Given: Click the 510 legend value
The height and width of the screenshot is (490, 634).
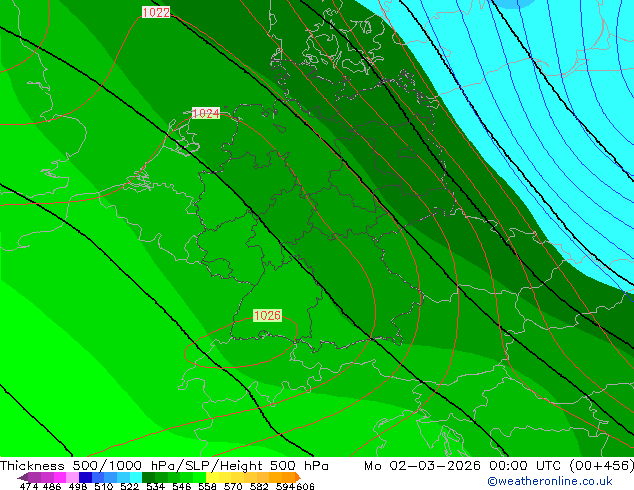Looking at the screenshot, I should 104,486.
